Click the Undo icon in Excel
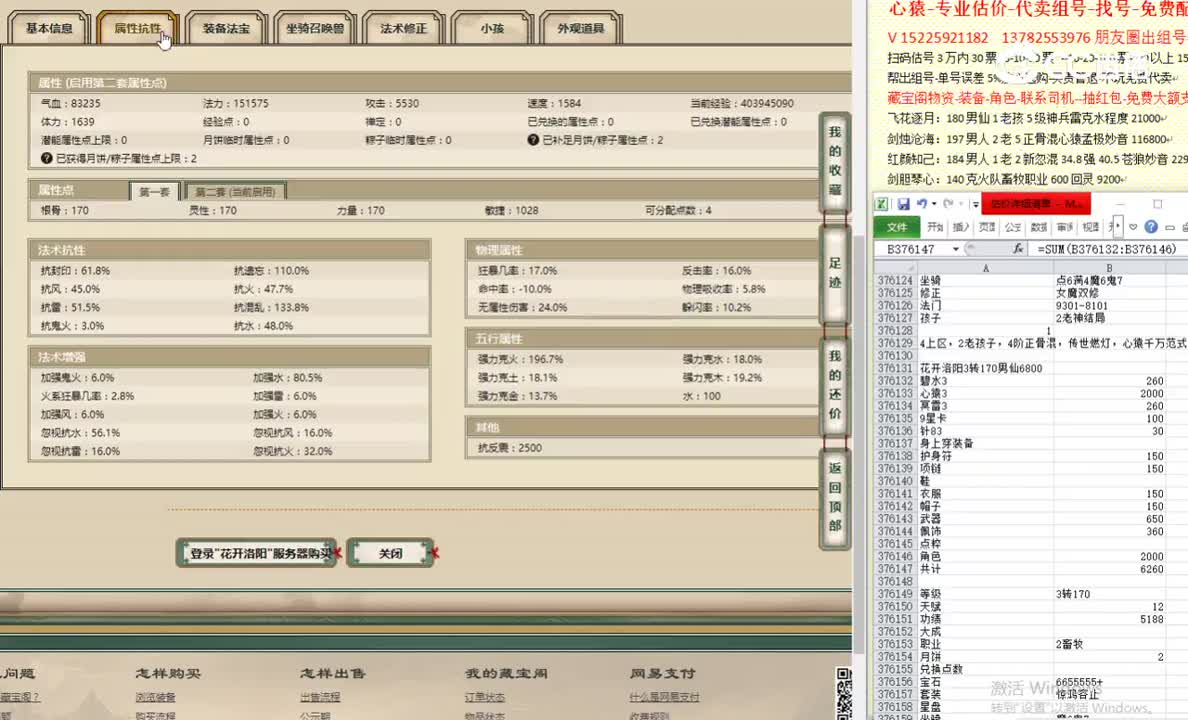This screenshot has height=720, width=1188. [921, 204]
